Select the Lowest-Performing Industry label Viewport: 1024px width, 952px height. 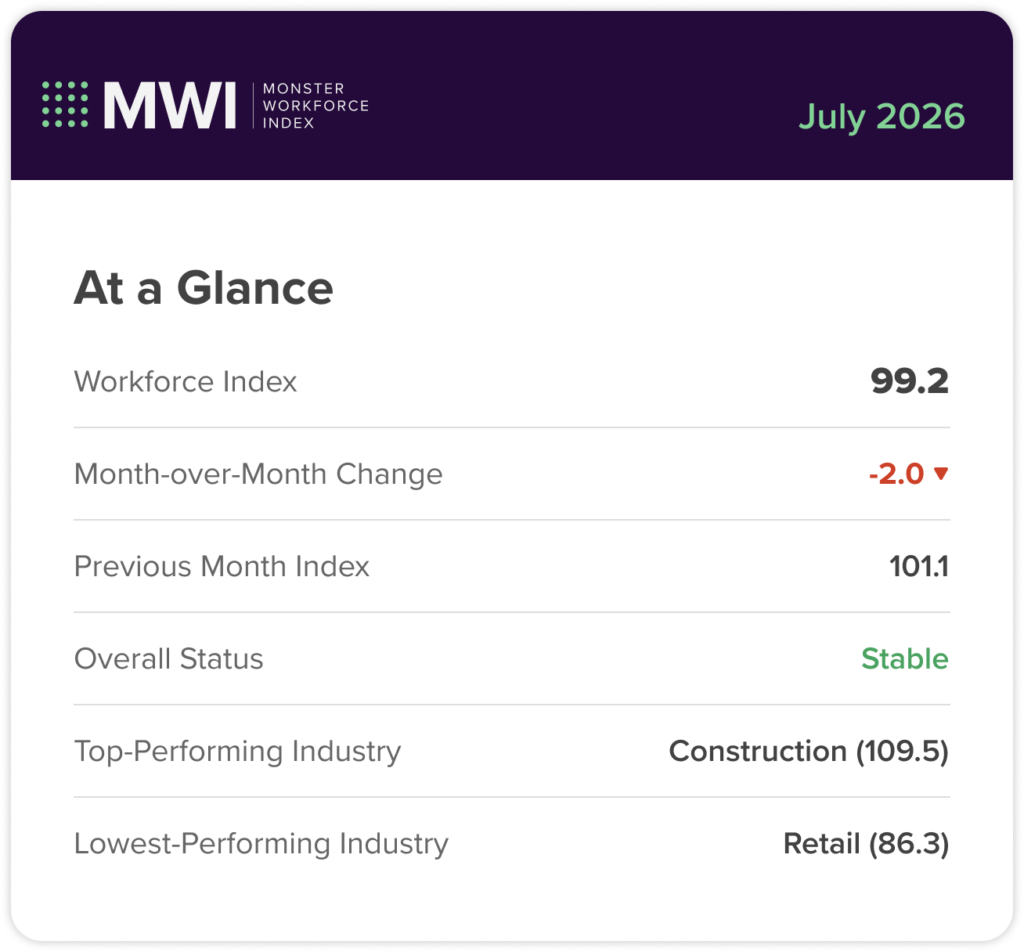click(261, 844)
